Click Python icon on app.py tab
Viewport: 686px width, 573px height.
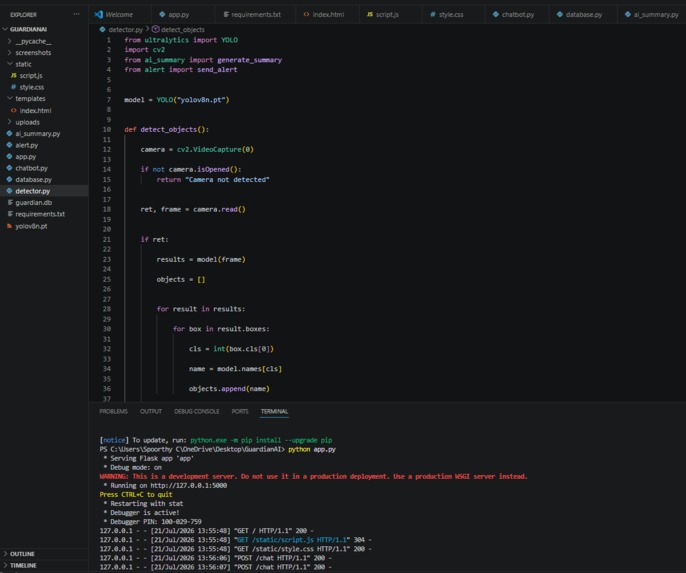coord(162,14)
